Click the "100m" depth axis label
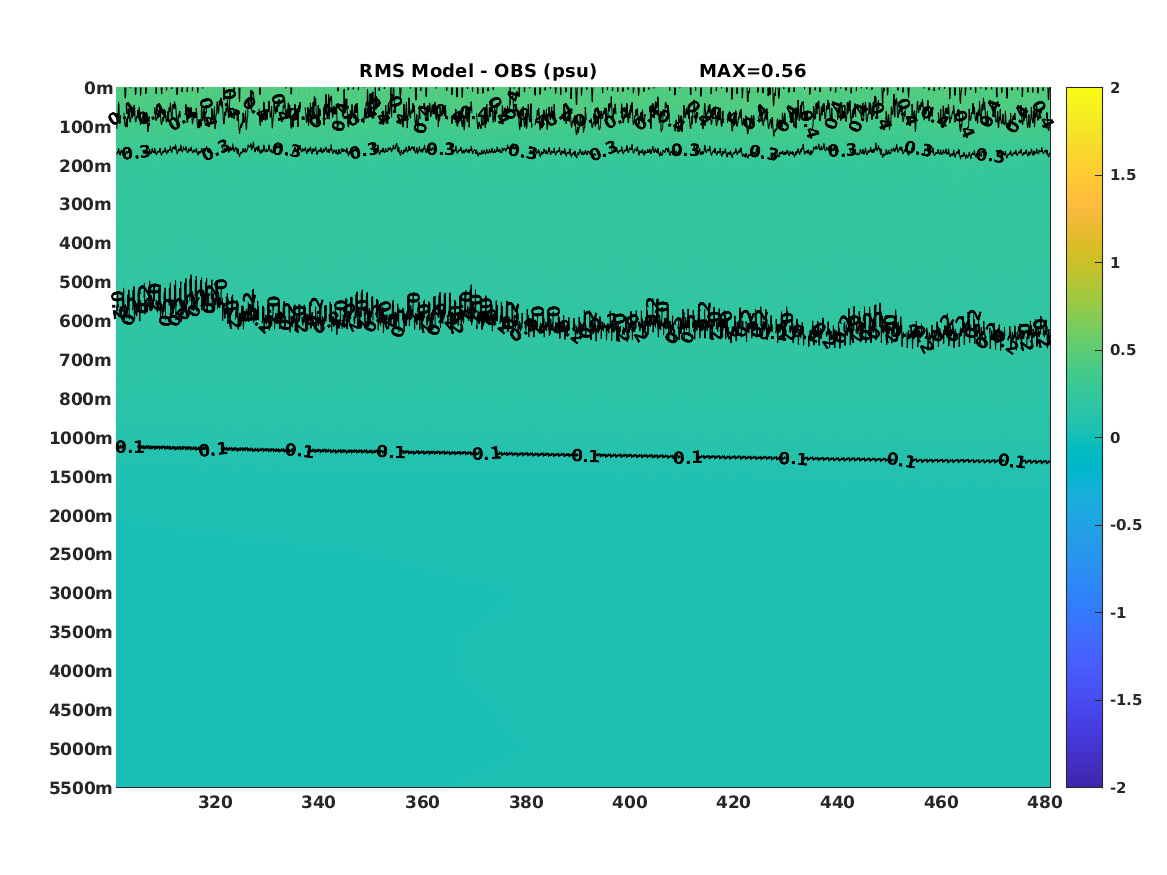Viewport: 1167px width, 875px height. tap(86, 127)
